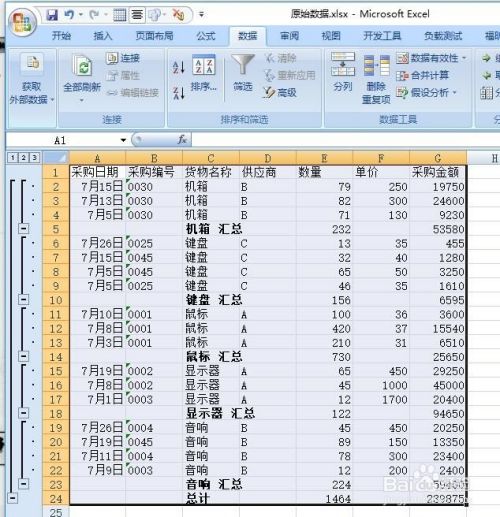The width and height of the screenshot is (500, 517).
Task: Click the Office button logo
Action: [22, 22]
